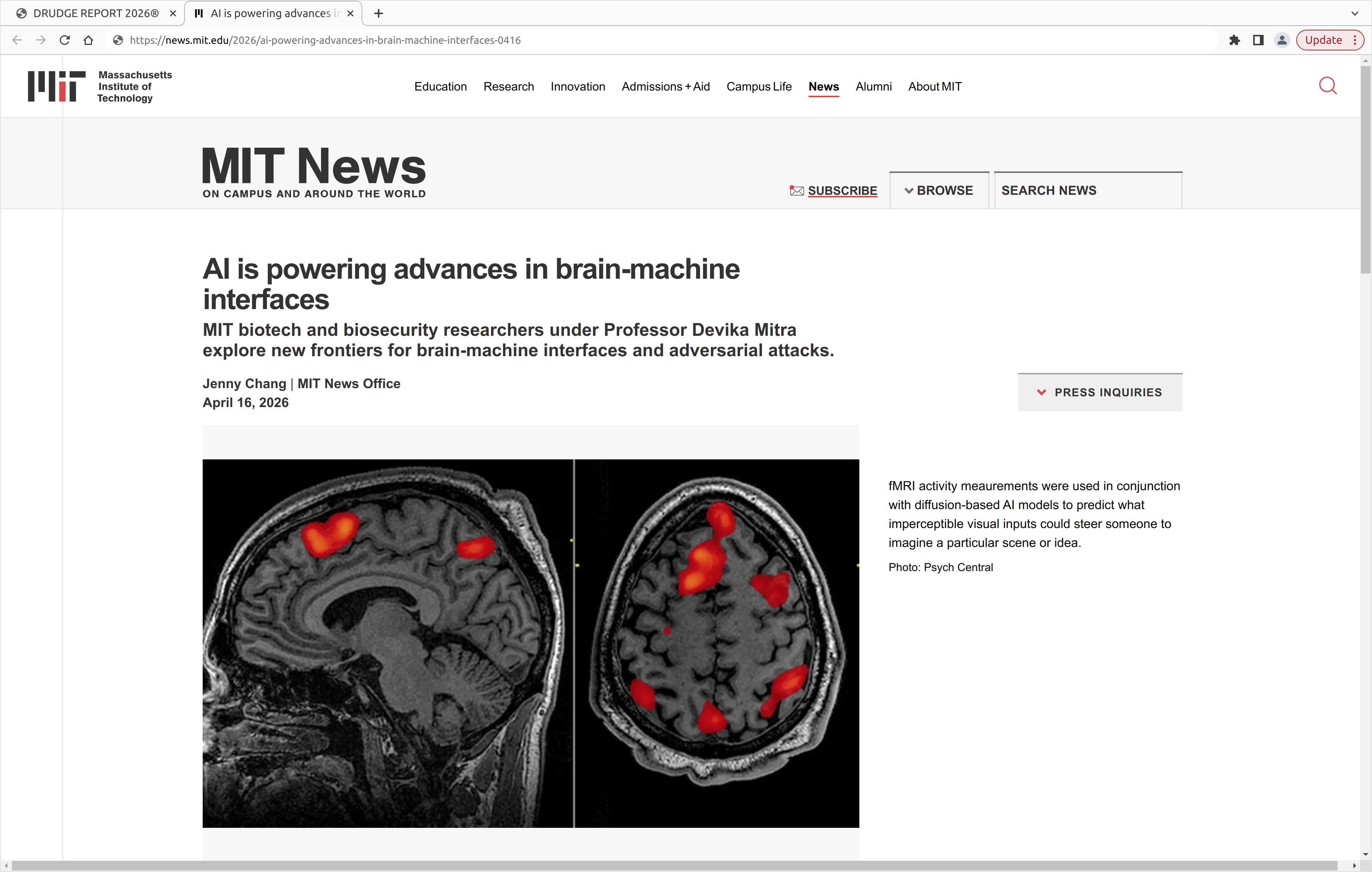Open the profile avatar icon
The height and width of the screenshot is (872, 1372).
point(1281,40)
